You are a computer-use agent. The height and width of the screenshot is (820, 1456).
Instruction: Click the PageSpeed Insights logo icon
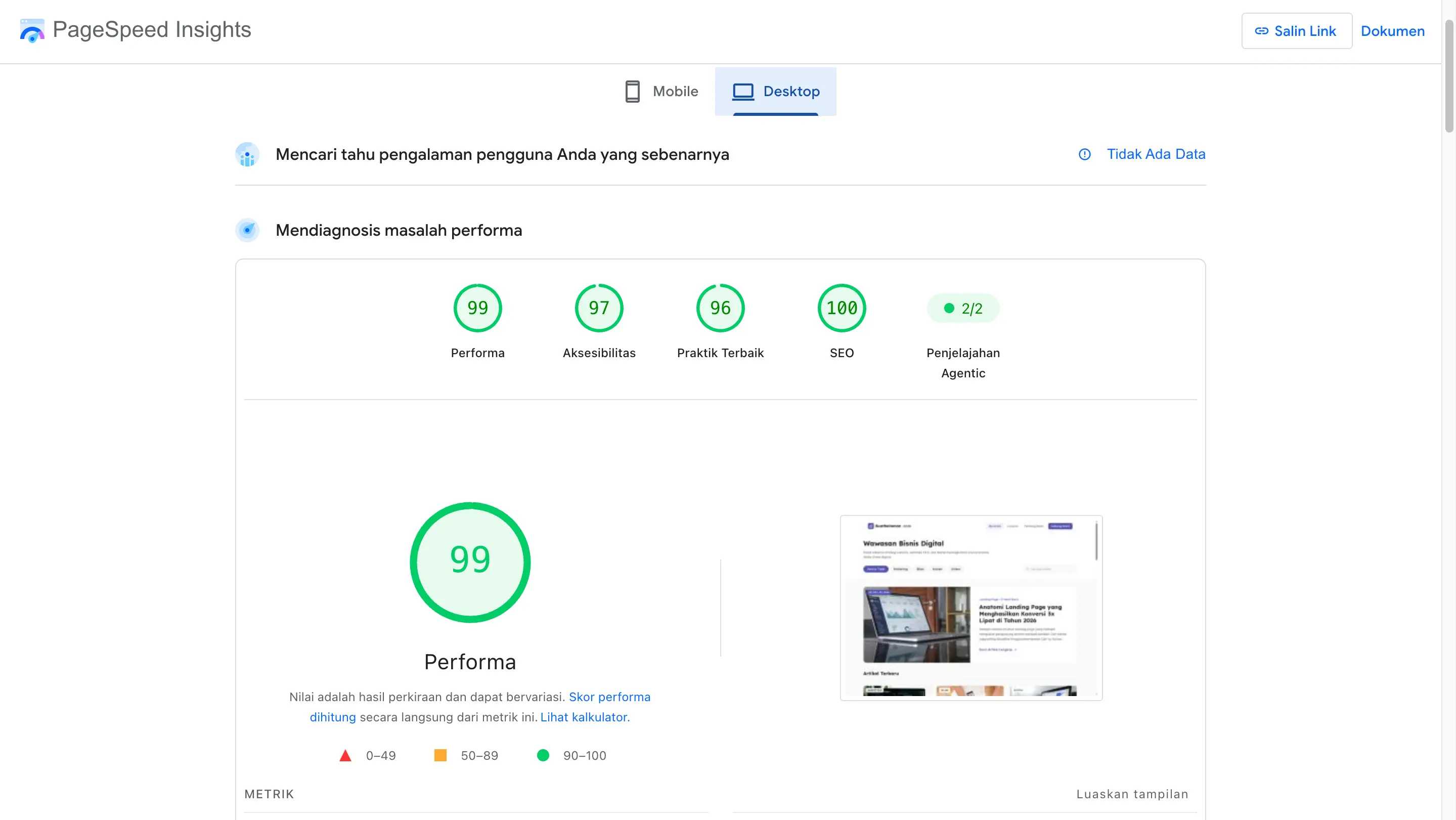pyautogui.click(x=32, y=30)
